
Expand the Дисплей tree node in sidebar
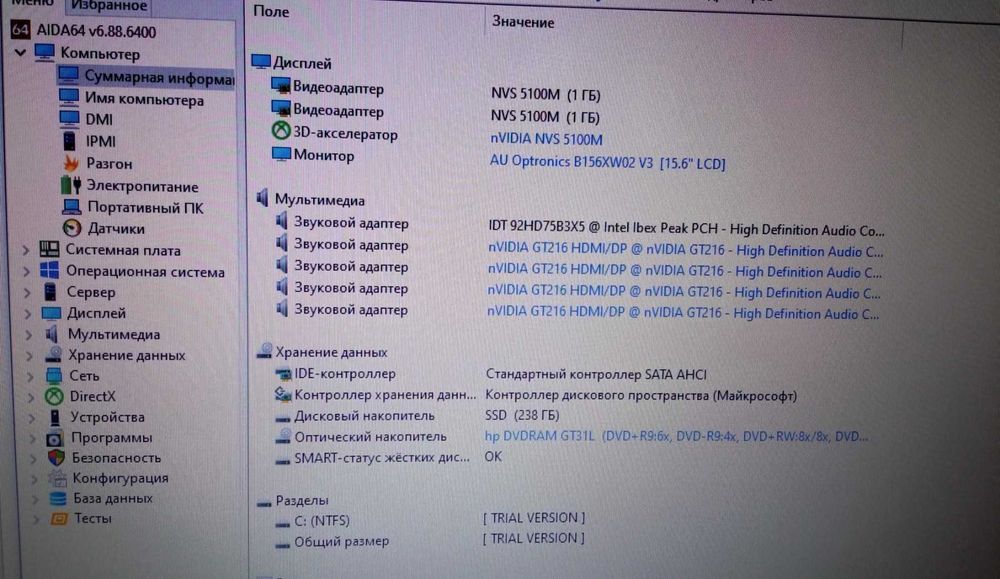[28, 314]
